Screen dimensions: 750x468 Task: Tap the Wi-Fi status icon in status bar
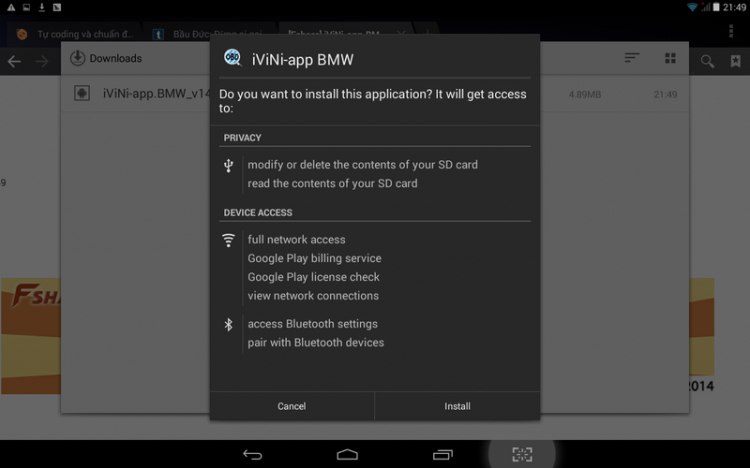click(x=692, y=7)
